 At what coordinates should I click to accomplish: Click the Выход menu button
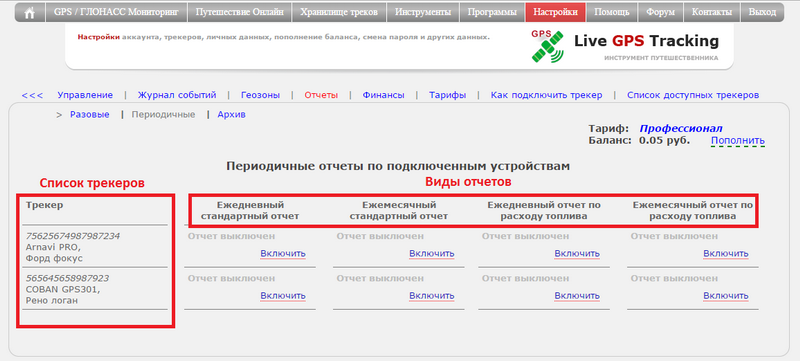(762, 12)
